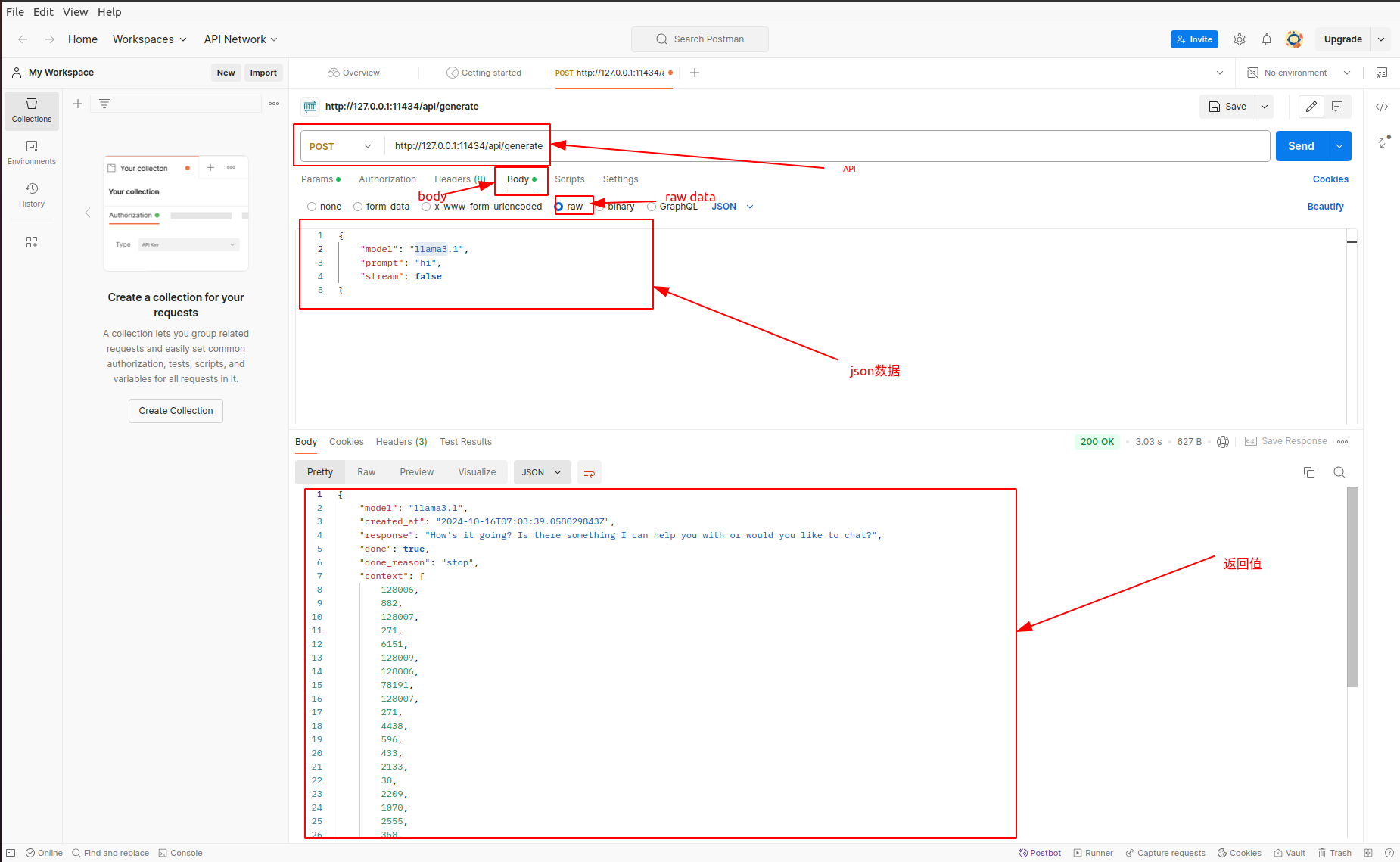Open the POST method dropdown

point(341,146)
